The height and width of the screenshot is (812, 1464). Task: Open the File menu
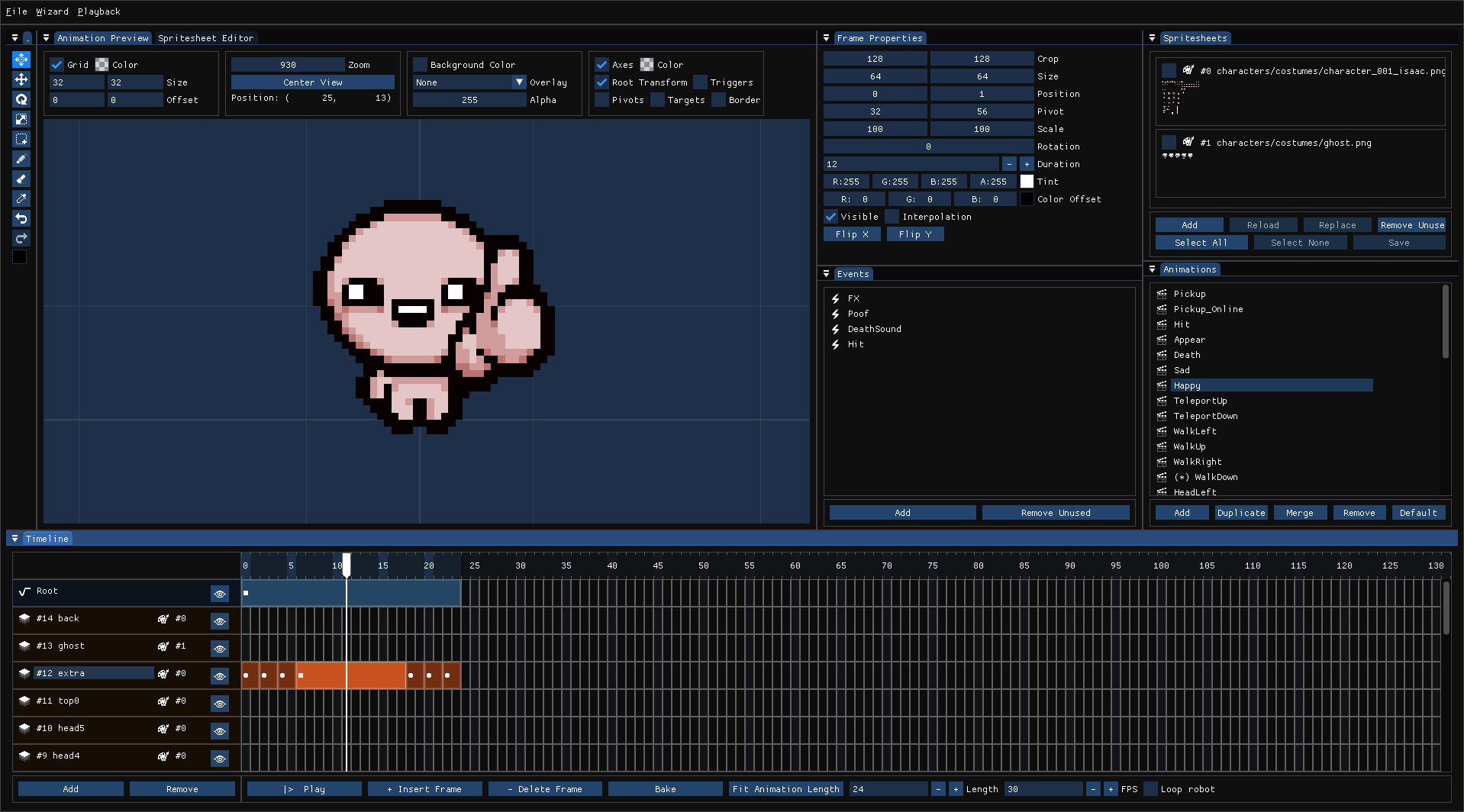pyautogui.click(x=16, y=11)
